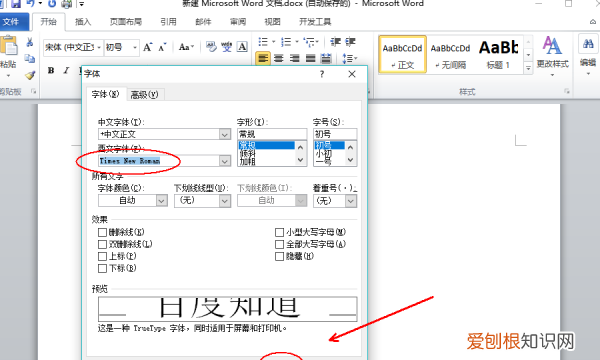Switch to the 审阅 Review tab
This screenshot has height=360, width=600.
pos(238,22)
